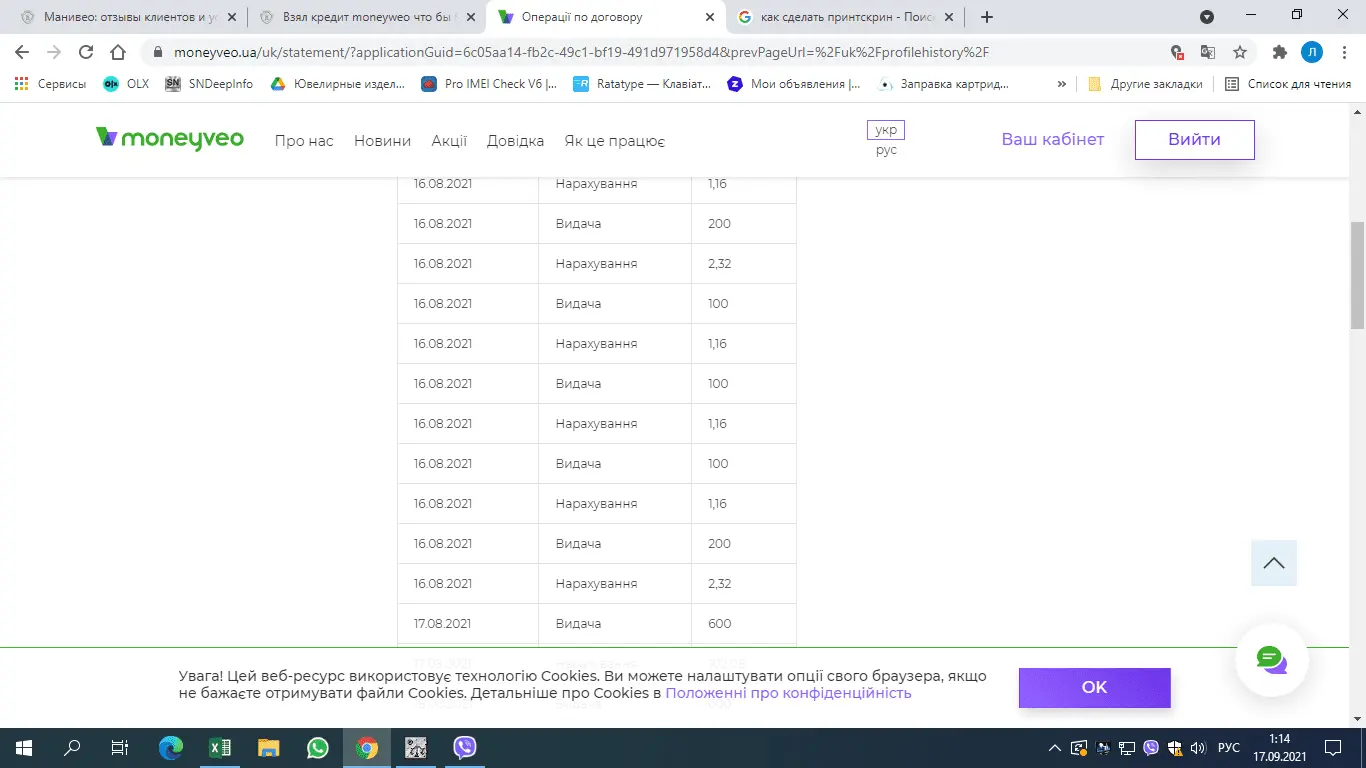
Task: Open the Положенні про конфіденційність link
Action: tap(788, 693)
